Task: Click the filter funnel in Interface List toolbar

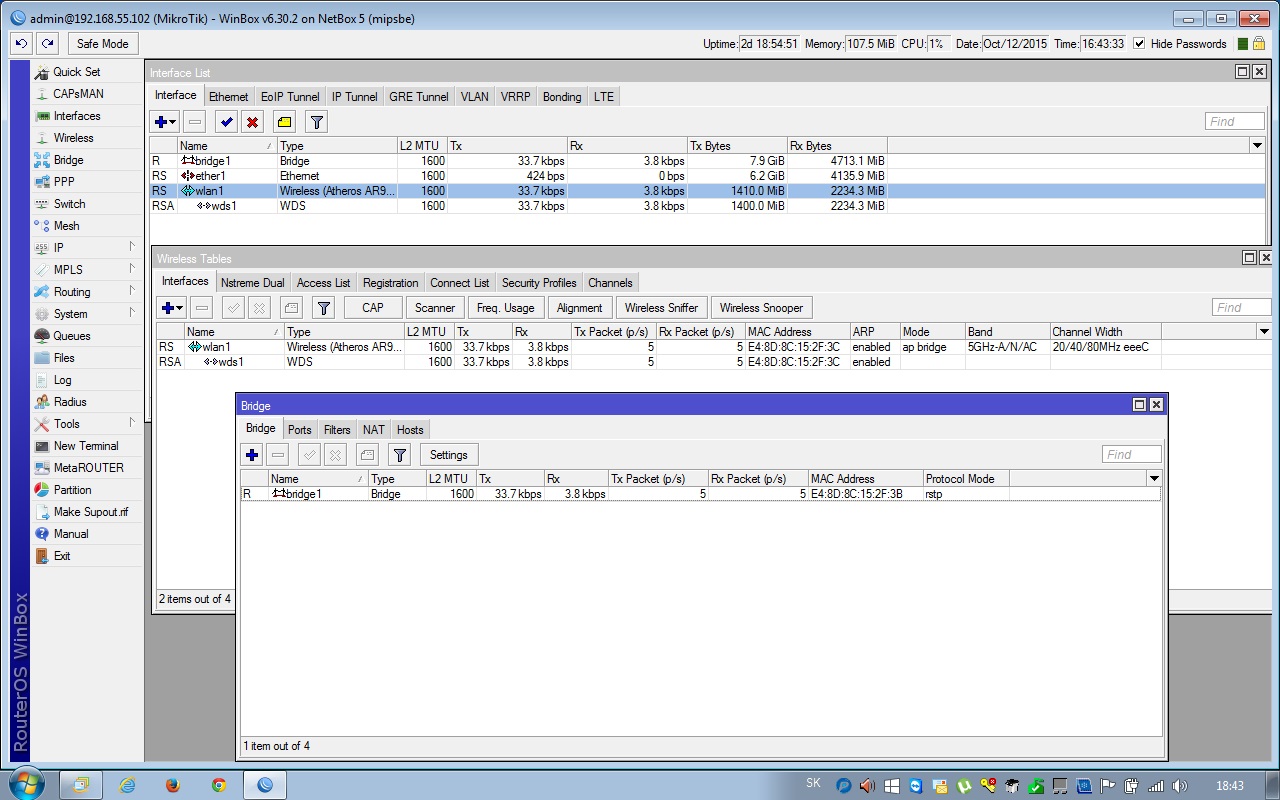Action: tap(316, 122)
